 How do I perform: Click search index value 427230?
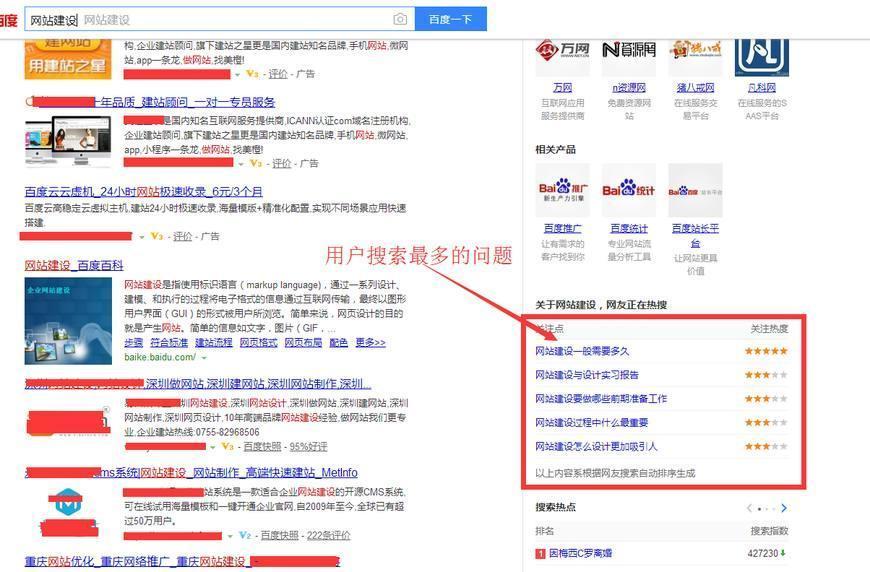point(763,553)
